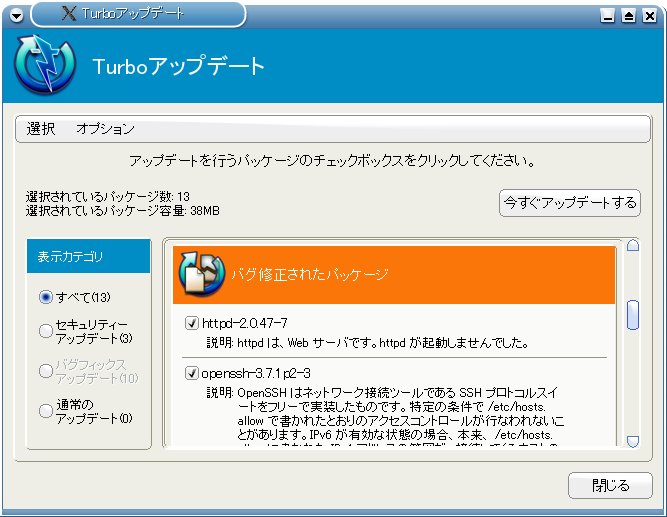Screen dimensions: 667x517
Task: Maximize the Turbo Update window
Action: click(x=628, y=16)
